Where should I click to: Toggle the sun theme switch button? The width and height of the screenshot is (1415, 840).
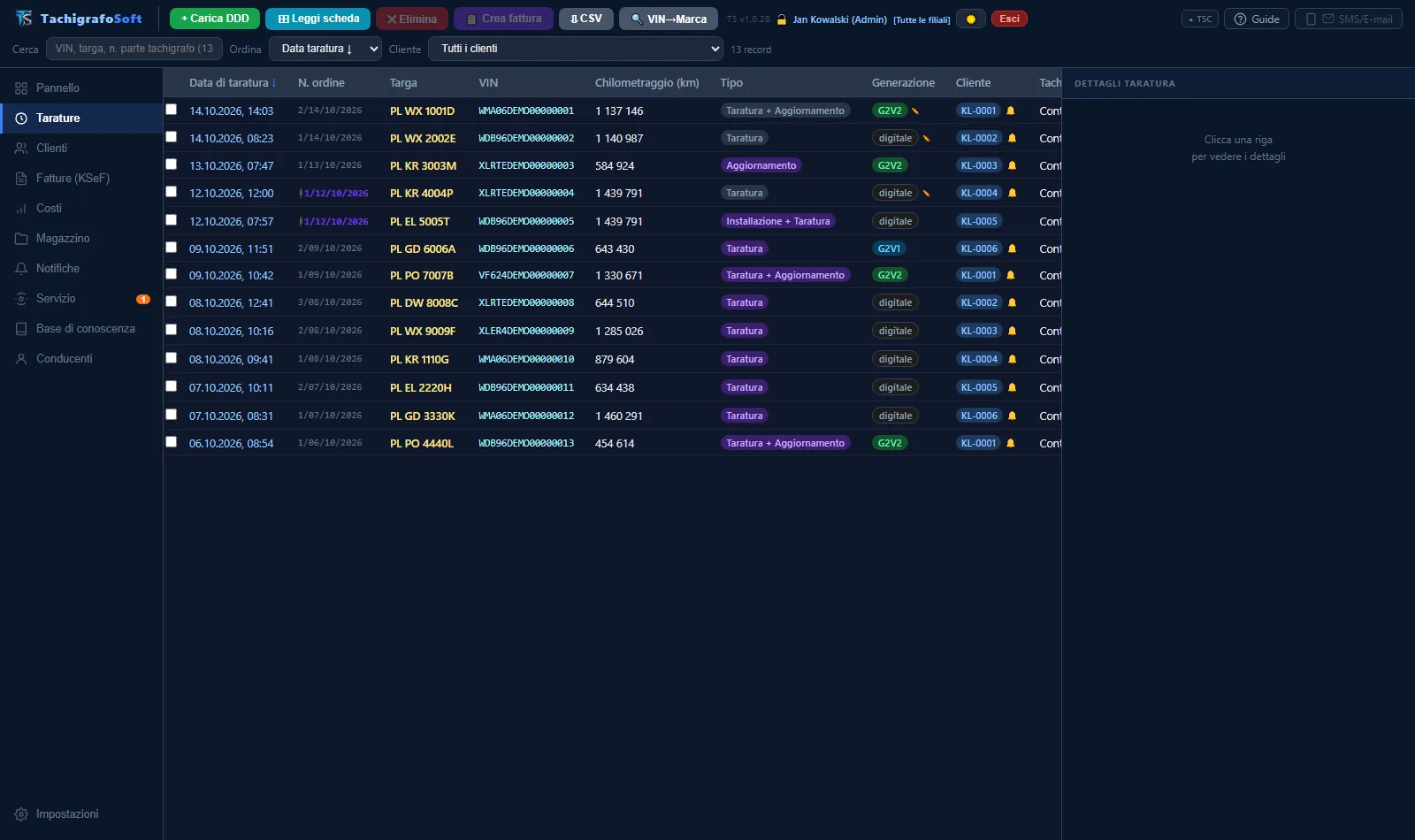point(971,19)
